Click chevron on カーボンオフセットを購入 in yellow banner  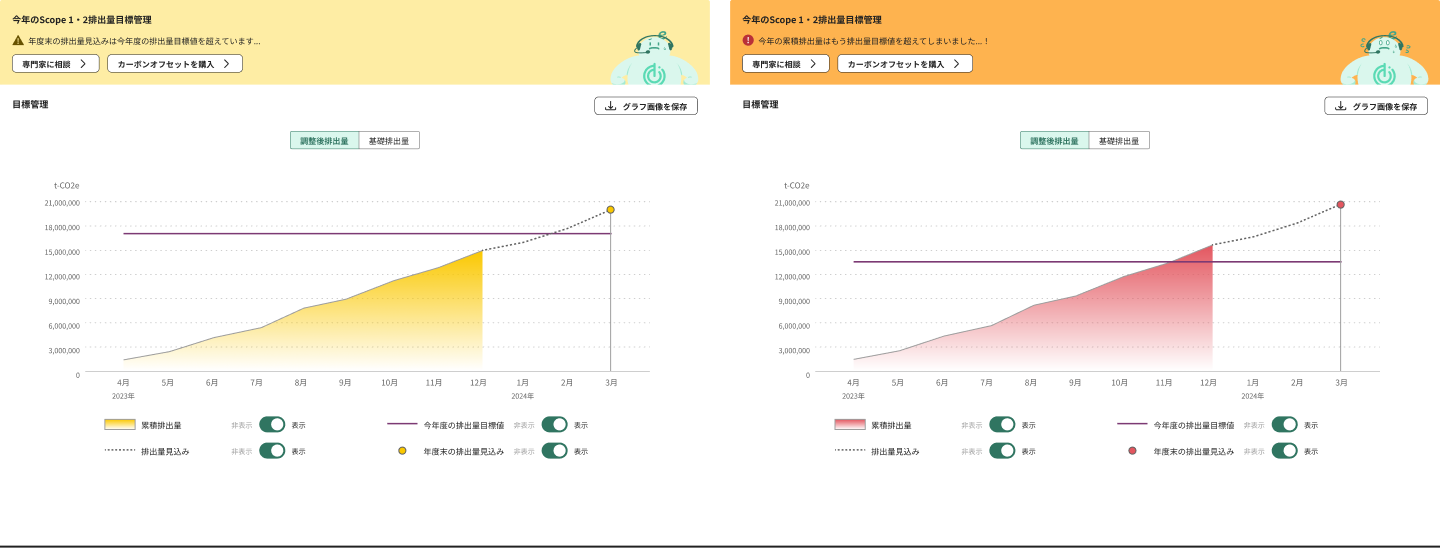click(227, 64)
